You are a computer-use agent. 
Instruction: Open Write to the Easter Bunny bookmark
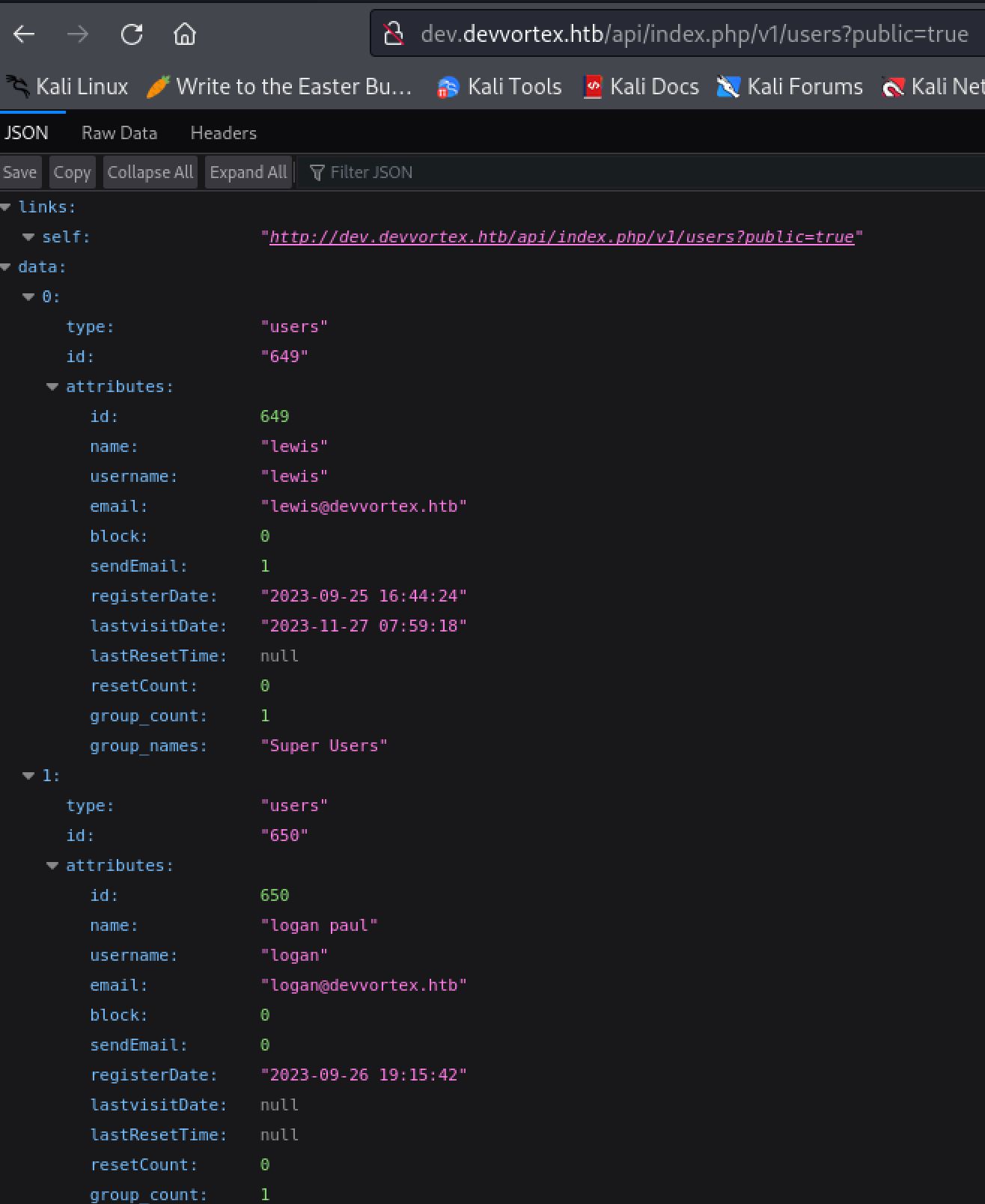(279, 87)
